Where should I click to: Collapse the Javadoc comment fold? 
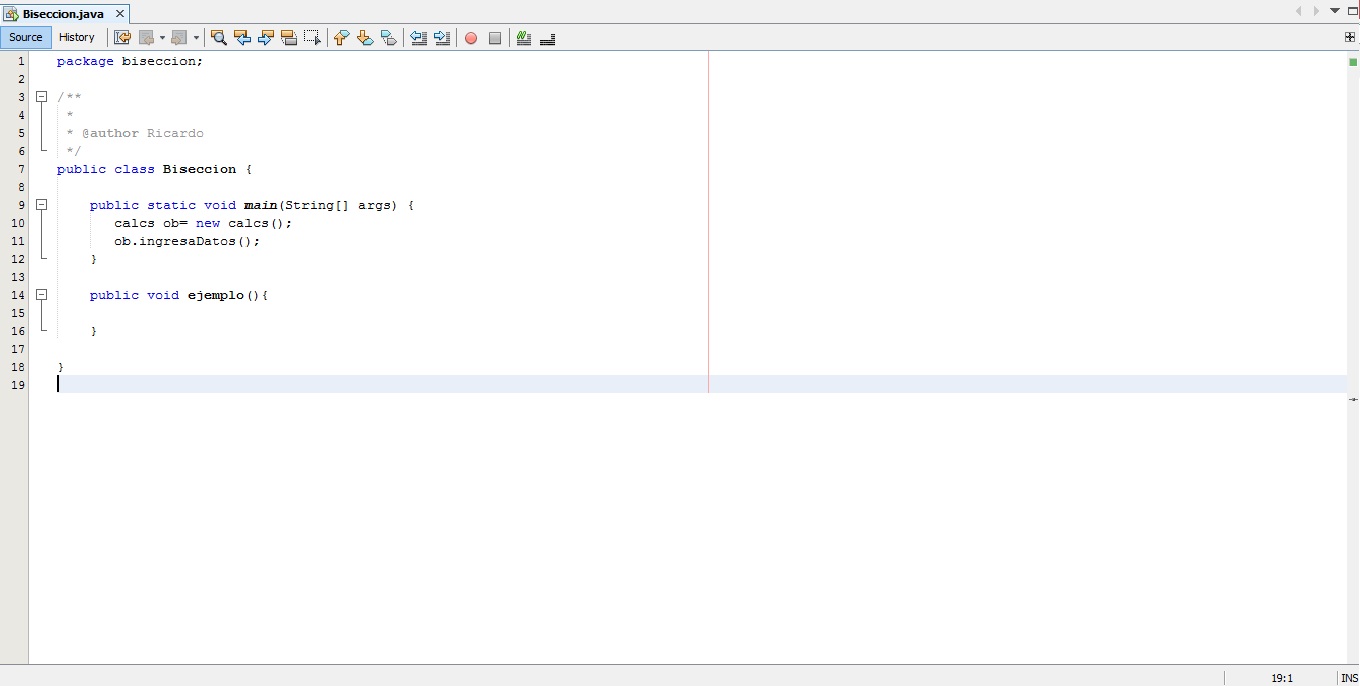42,97
